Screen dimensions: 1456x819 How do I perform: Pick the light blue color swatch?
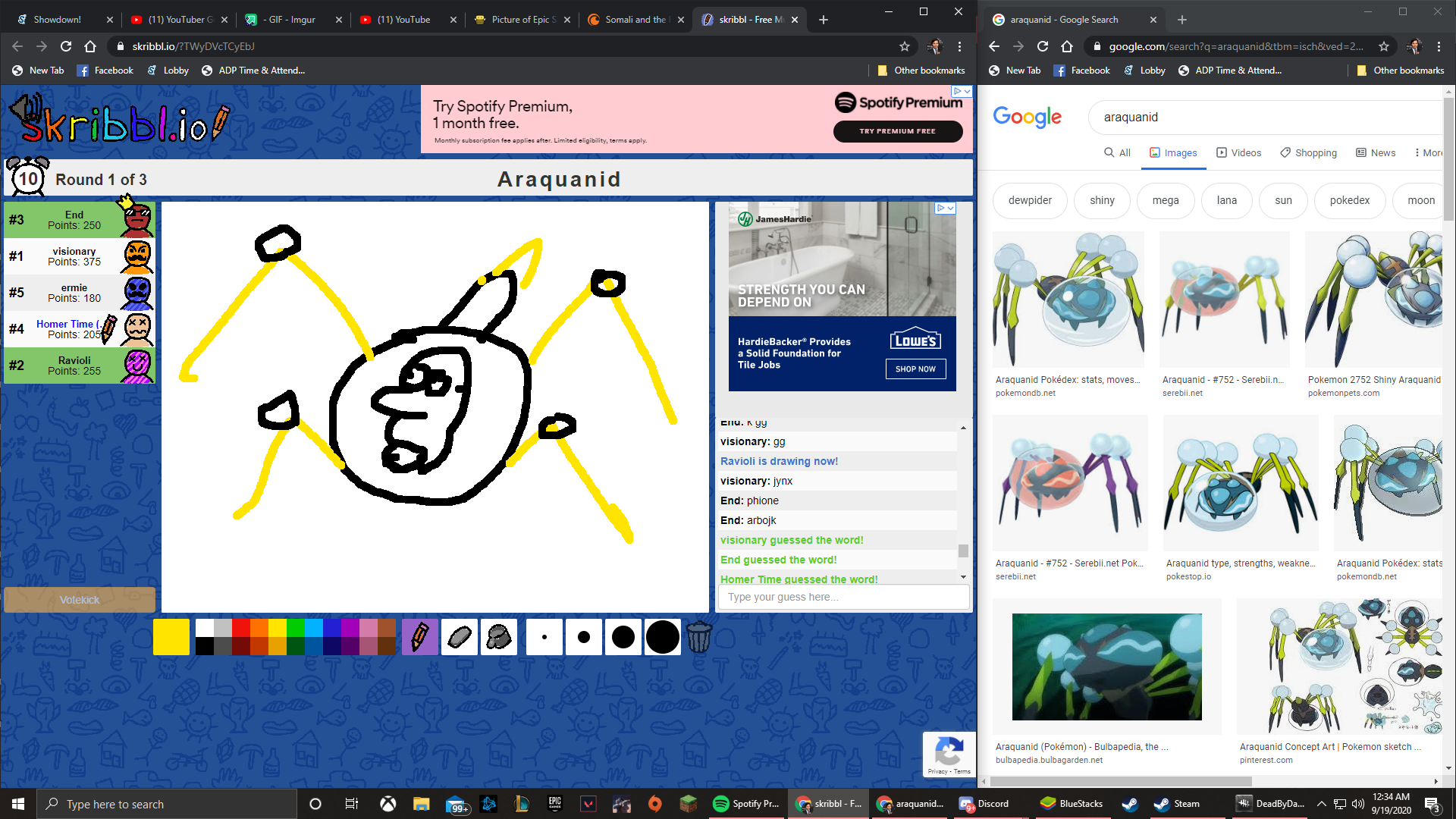coord(314,628)
